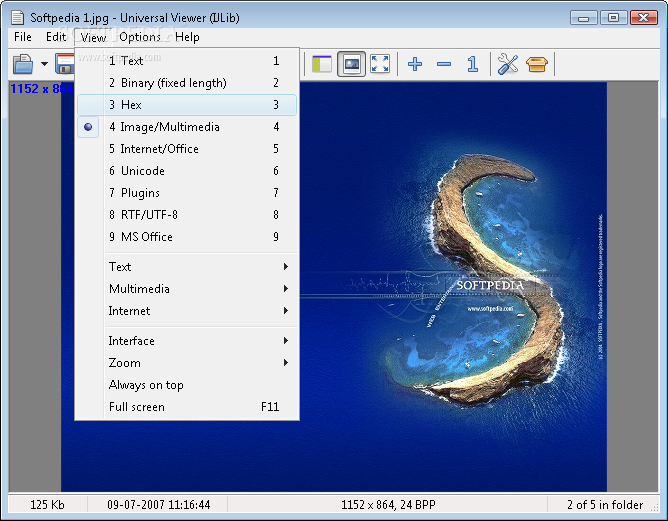Select '1 Text' view mode
The width and height of the screenshot is (668, 521).
[187, 61]
